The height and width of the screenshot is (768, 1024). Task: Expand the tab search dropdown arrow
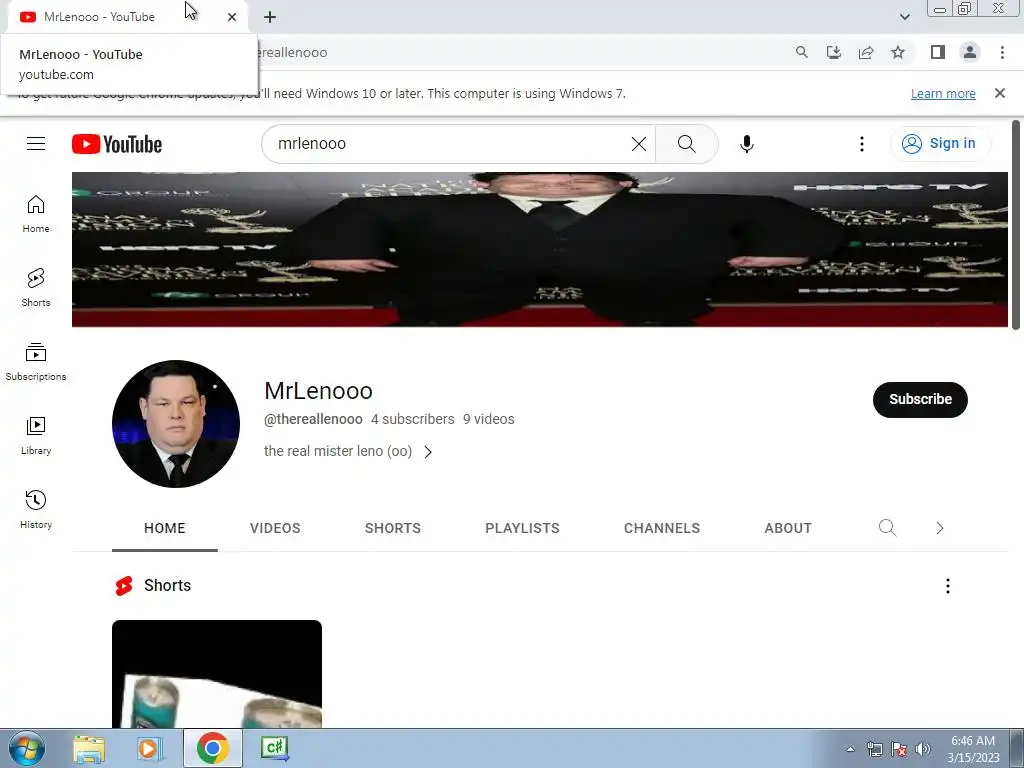(904, 17)
